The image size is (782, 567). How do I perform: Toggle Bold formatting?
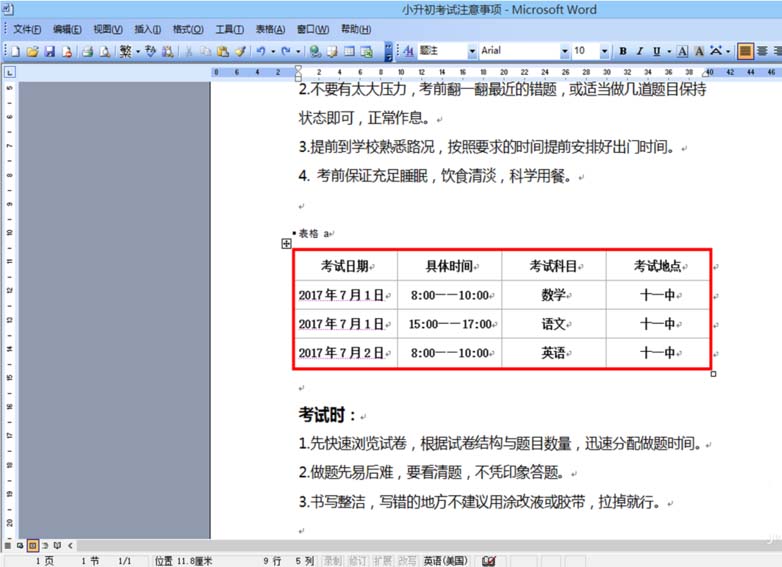[x=623, y=51]
